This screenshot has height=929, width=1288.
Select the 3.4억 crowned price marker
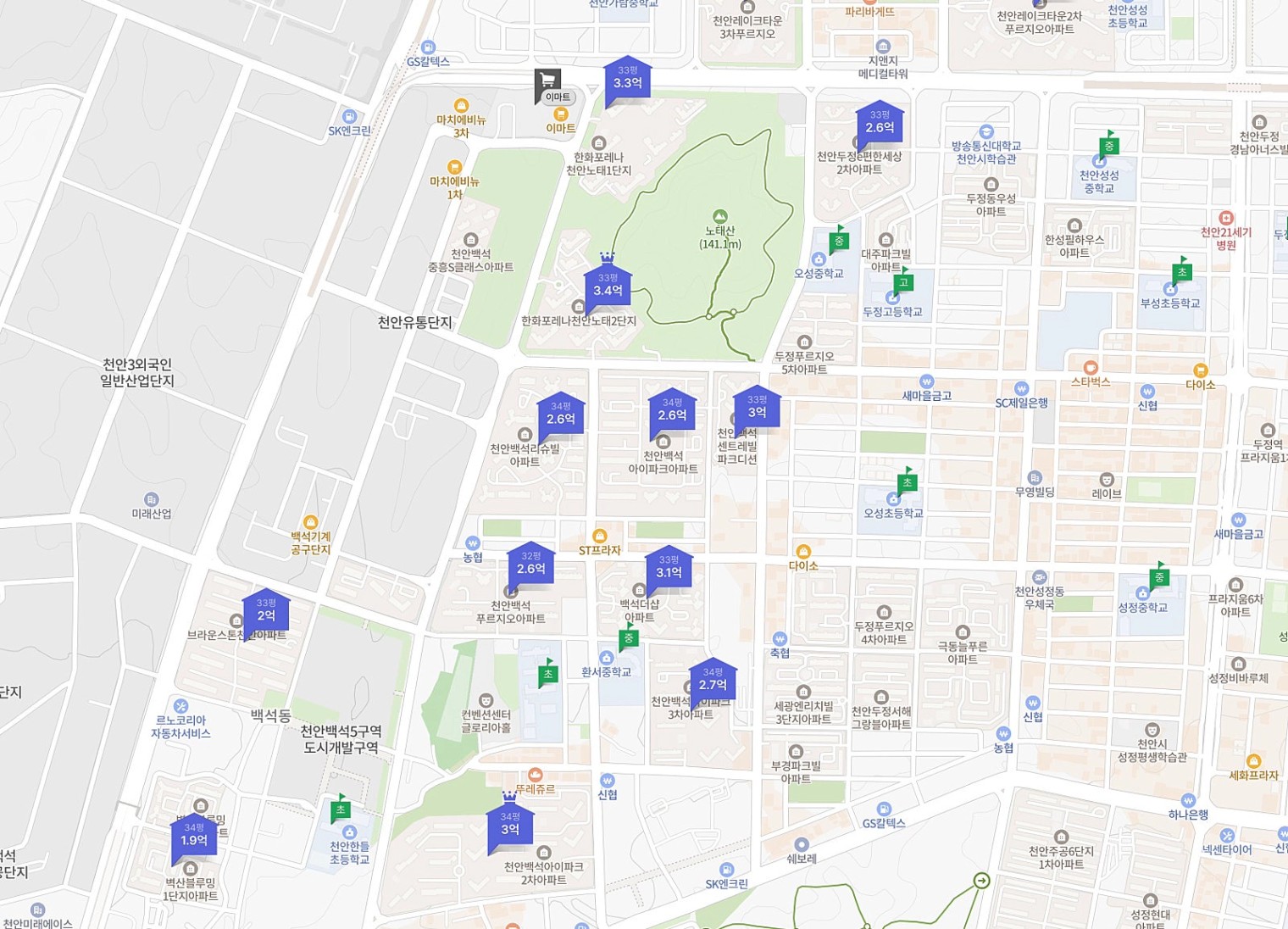[608, 286]
